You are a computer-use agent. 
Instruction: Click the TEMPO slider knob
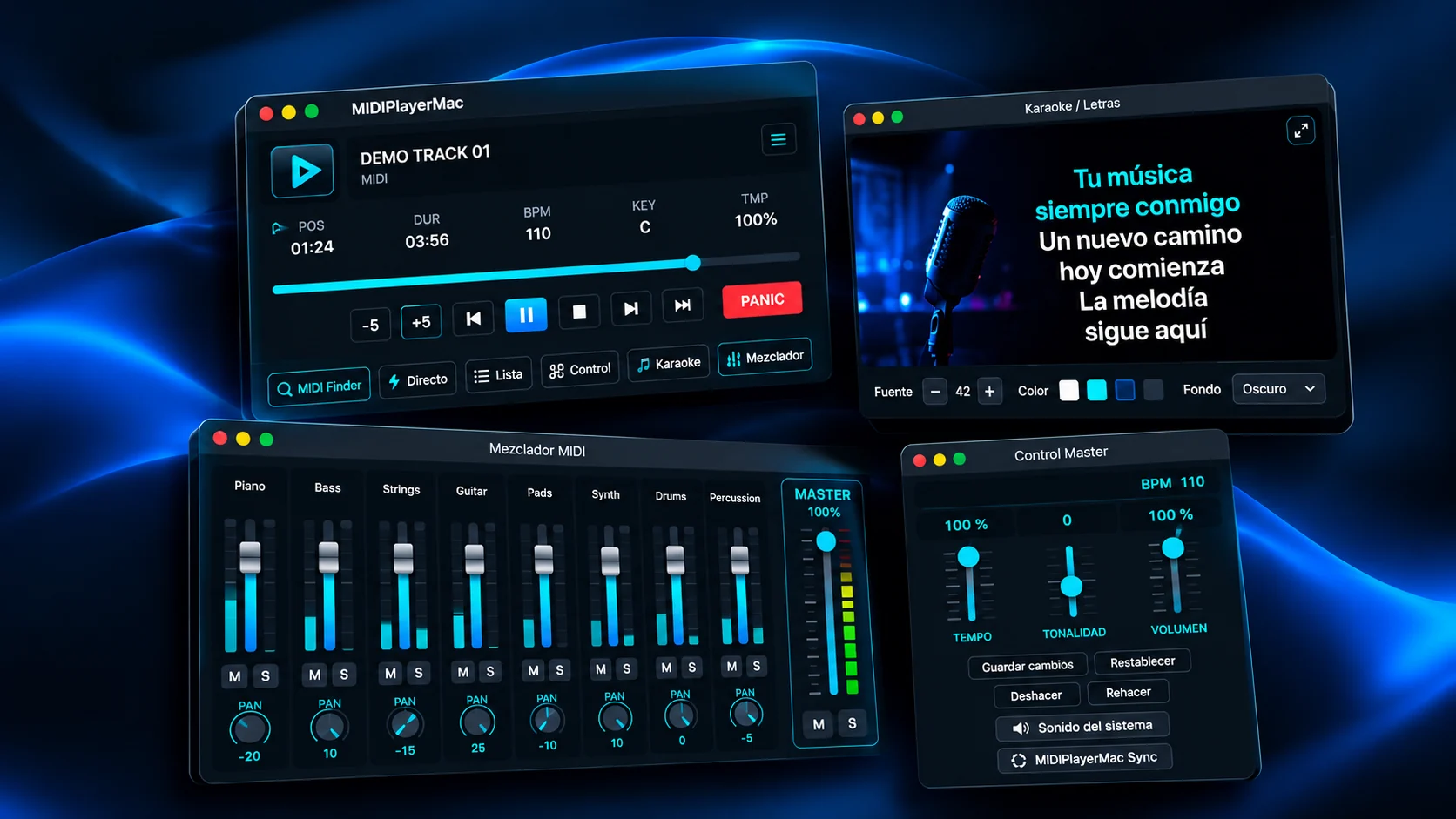(x=968, y=556)
